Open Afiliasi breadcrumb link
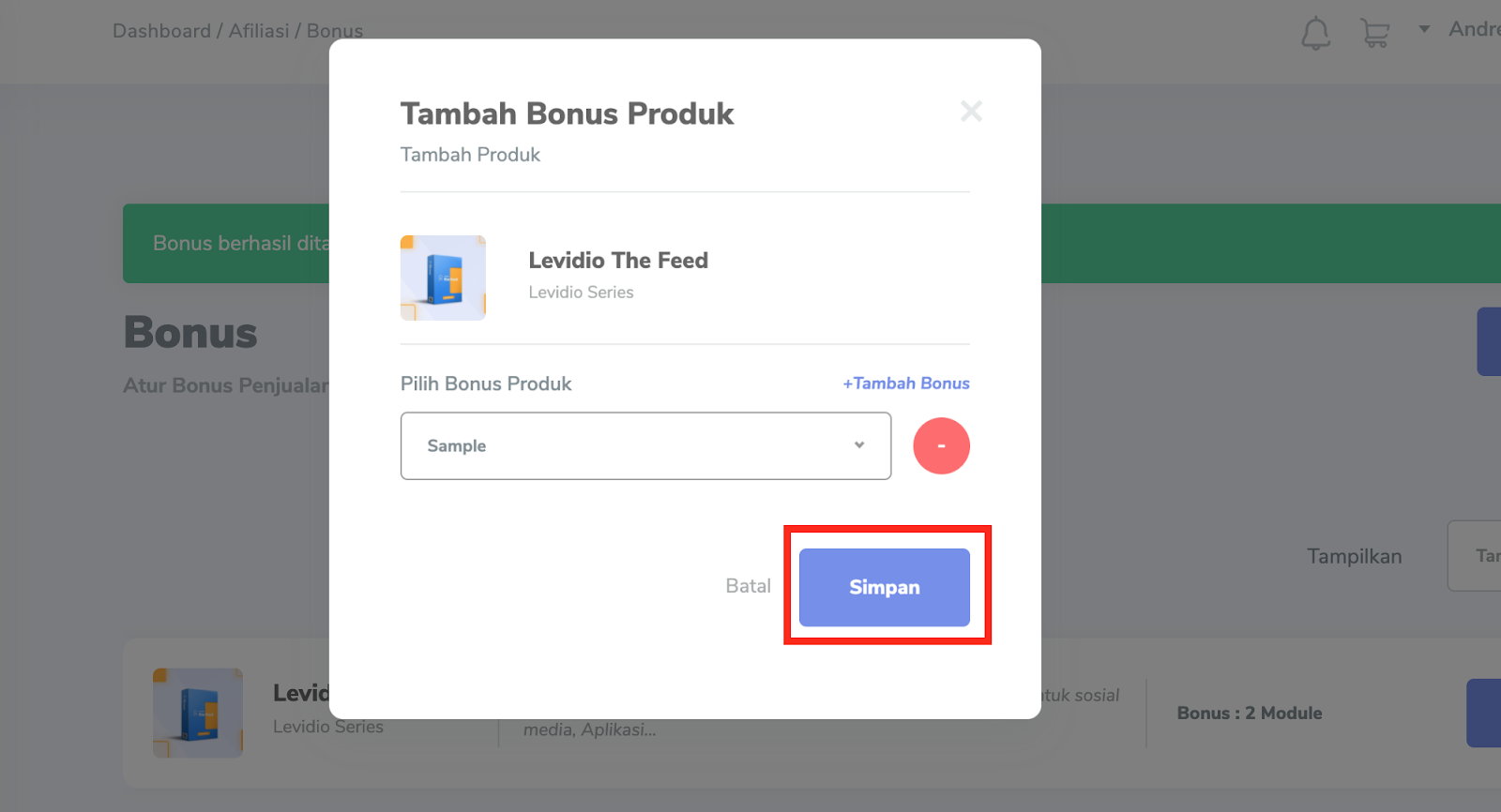This screenshot has width=1501, height=812. [259, 31]
